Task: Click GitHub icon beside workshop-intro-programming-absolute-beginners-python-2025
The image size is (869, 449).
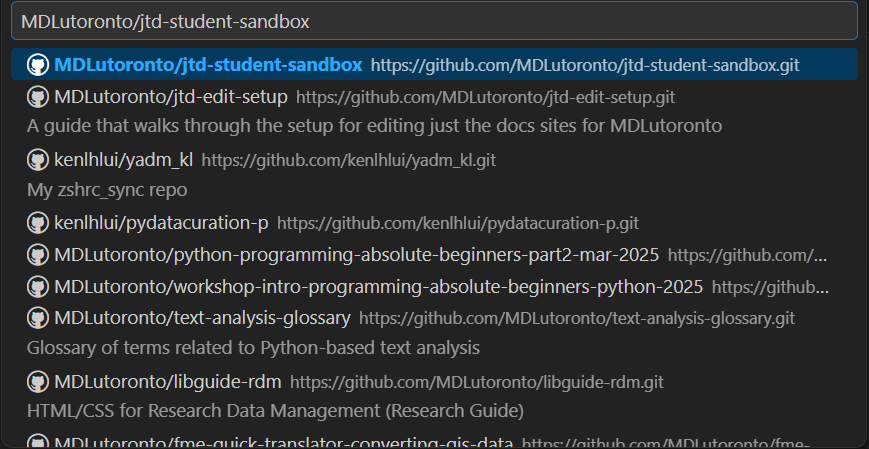Action: pos(38,287)
